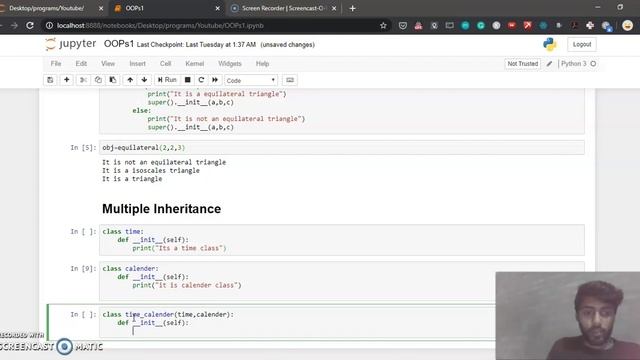Paste cells below icon
This screenshot has height=360, width=640.
[113, 80]
